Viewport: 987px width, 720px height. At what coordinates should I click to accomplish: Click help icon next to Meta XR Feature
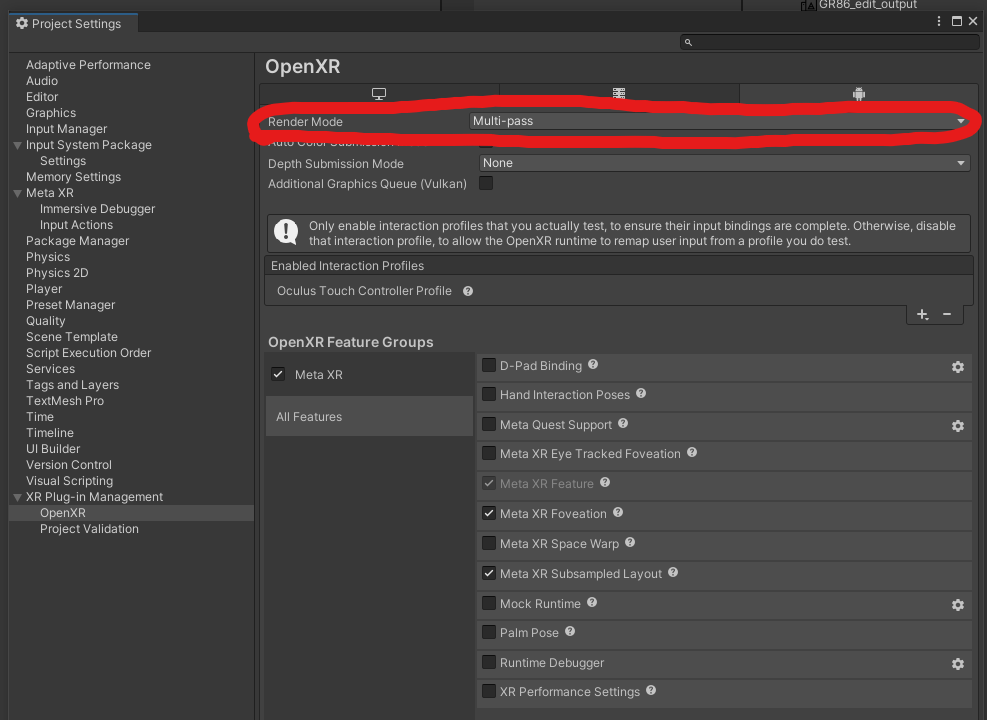[x=605, y=483]
